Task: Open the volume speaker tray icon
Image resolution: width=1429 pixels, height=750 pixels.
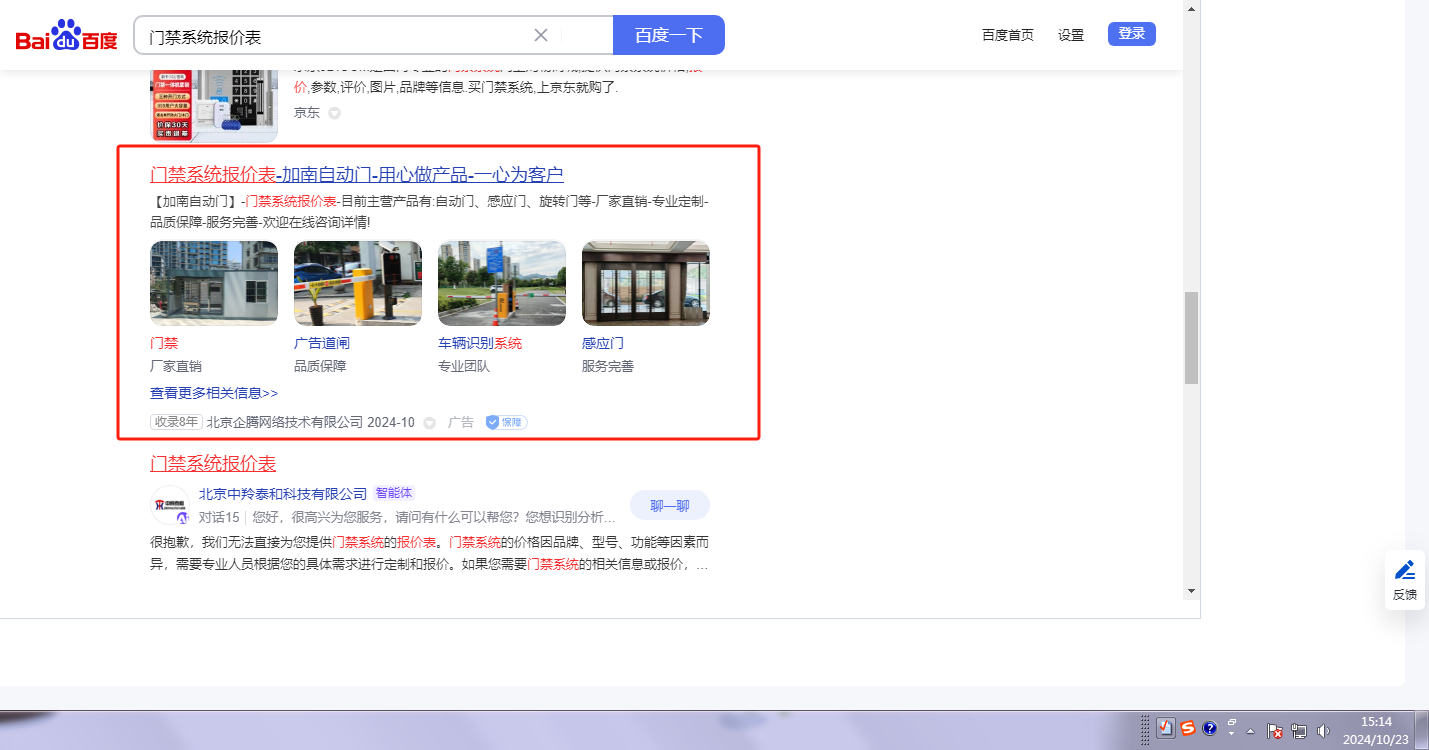Action: click(x=1324, y=731)
